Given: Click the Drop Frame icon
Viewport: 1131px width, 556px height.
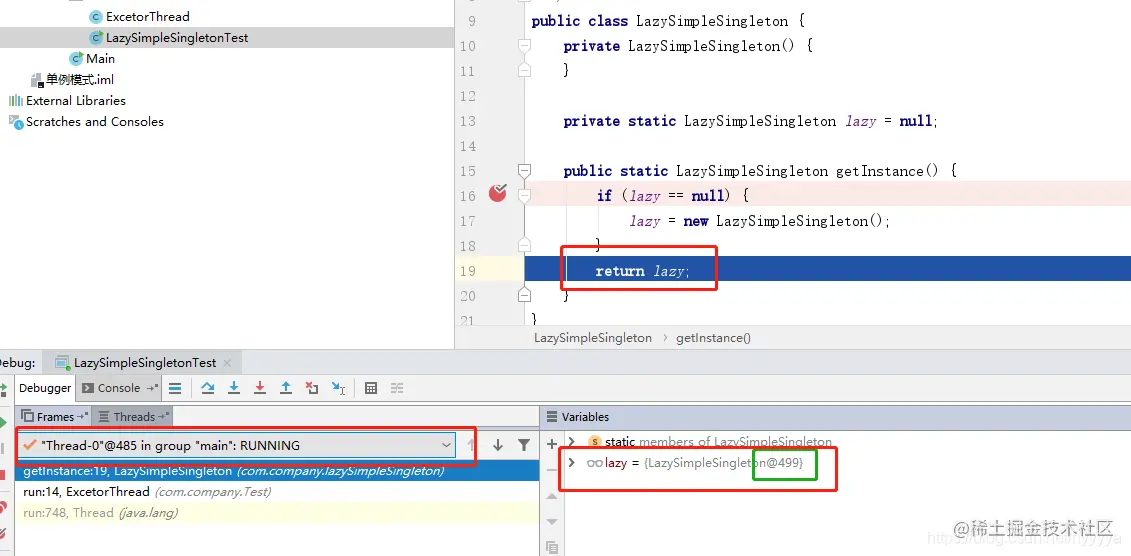Looking at the screenshot, I should click(x=312, y=388).
